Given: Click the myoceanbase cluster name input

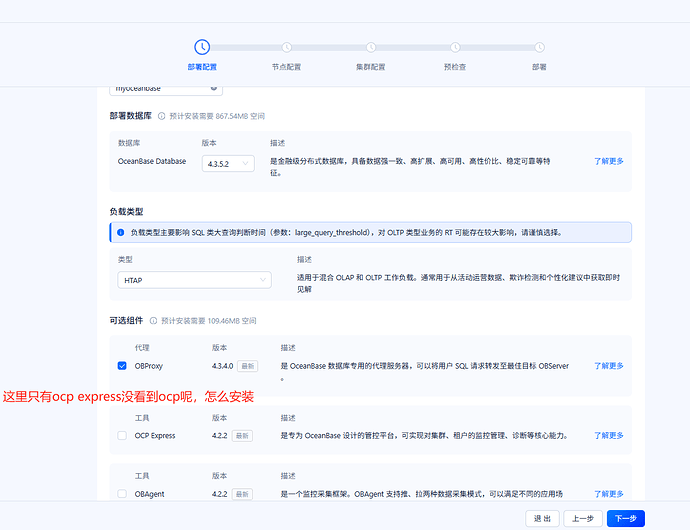Looking at the screenshot, I should click(x=166, y=89).
